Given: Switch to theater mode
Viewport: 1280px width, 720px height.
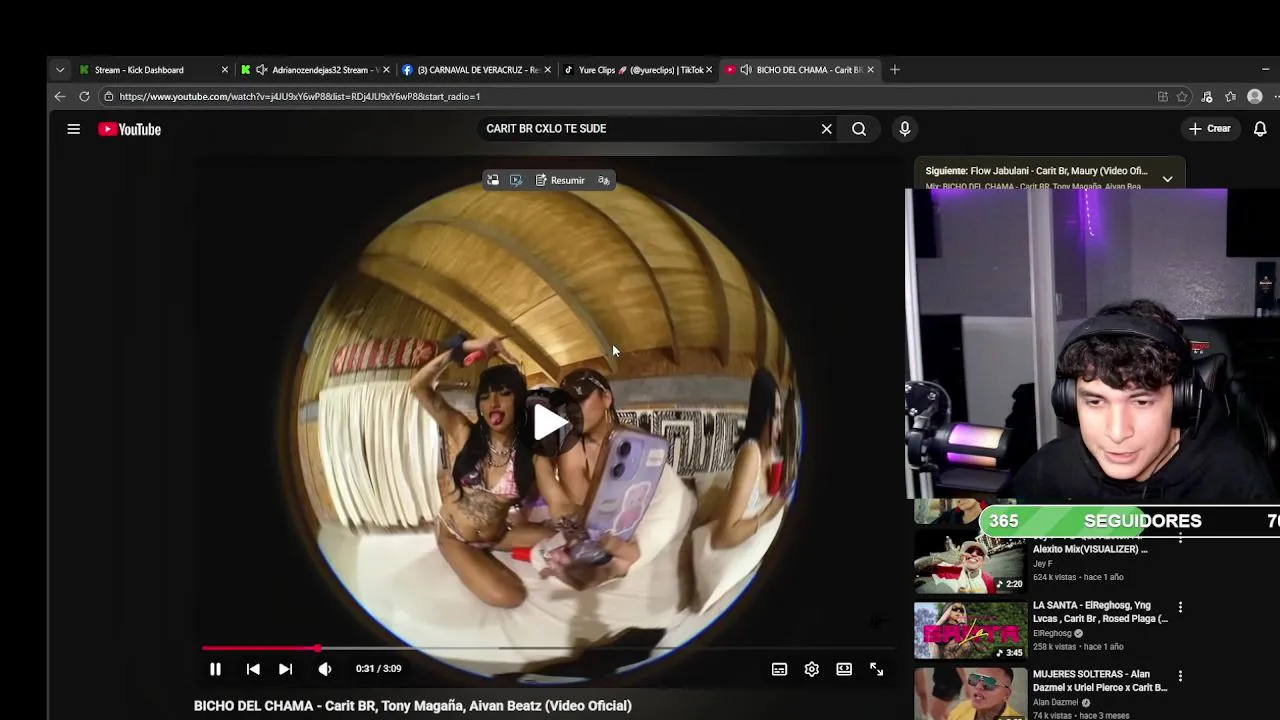Looking at the screenshot, I should point(844,669).
